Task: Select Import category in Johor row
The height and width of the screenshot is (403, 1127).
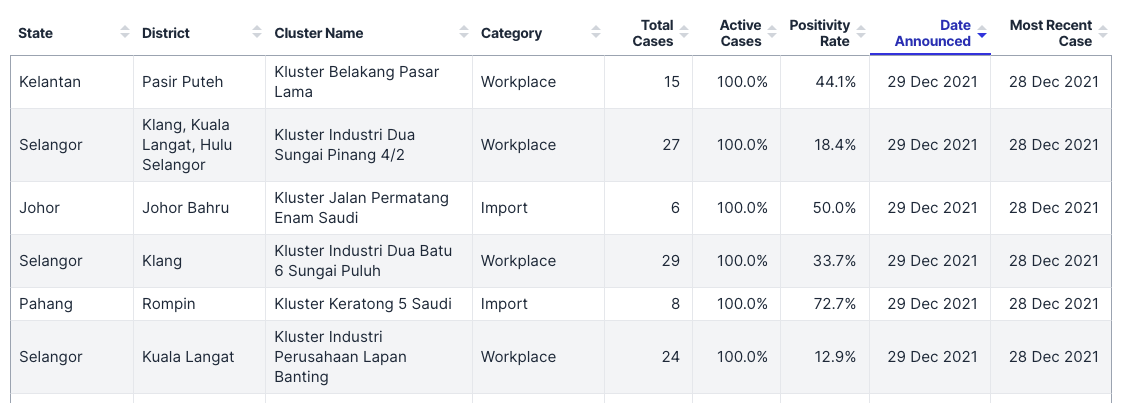Action: [504, 208]
